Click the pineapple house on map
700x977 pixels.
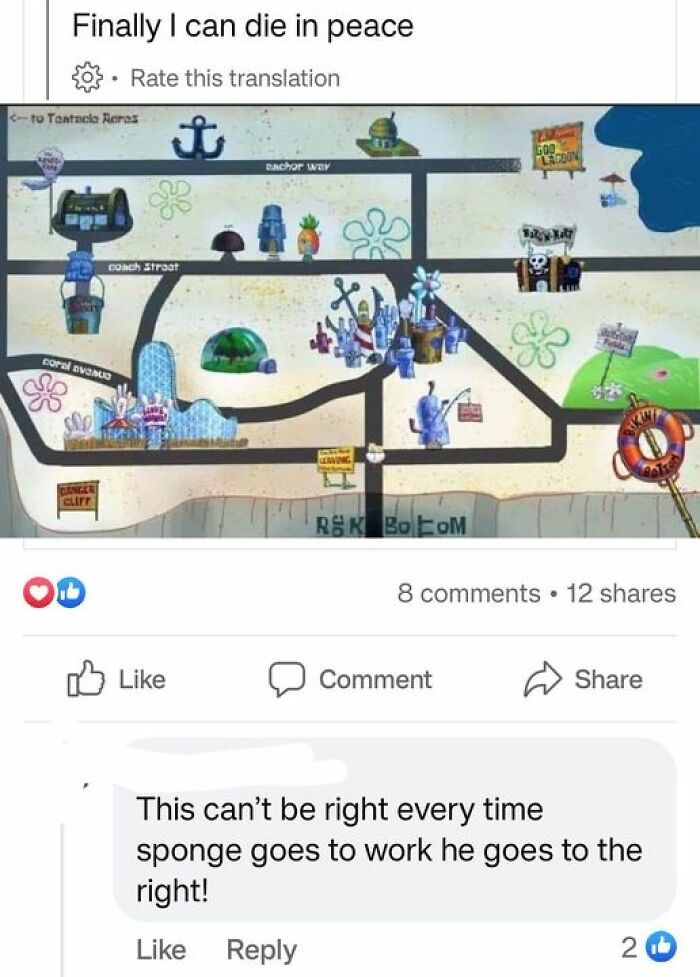pos(308,236)
